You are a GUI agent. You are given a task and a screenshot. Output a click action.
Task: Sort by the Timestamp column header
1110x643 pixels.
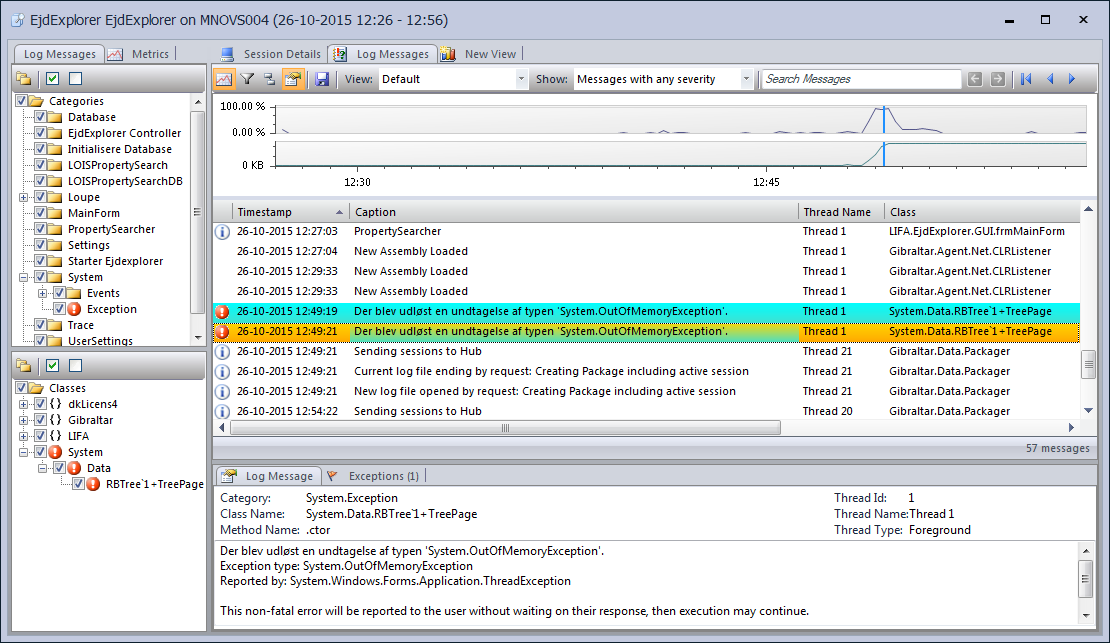tap(290, 212)
